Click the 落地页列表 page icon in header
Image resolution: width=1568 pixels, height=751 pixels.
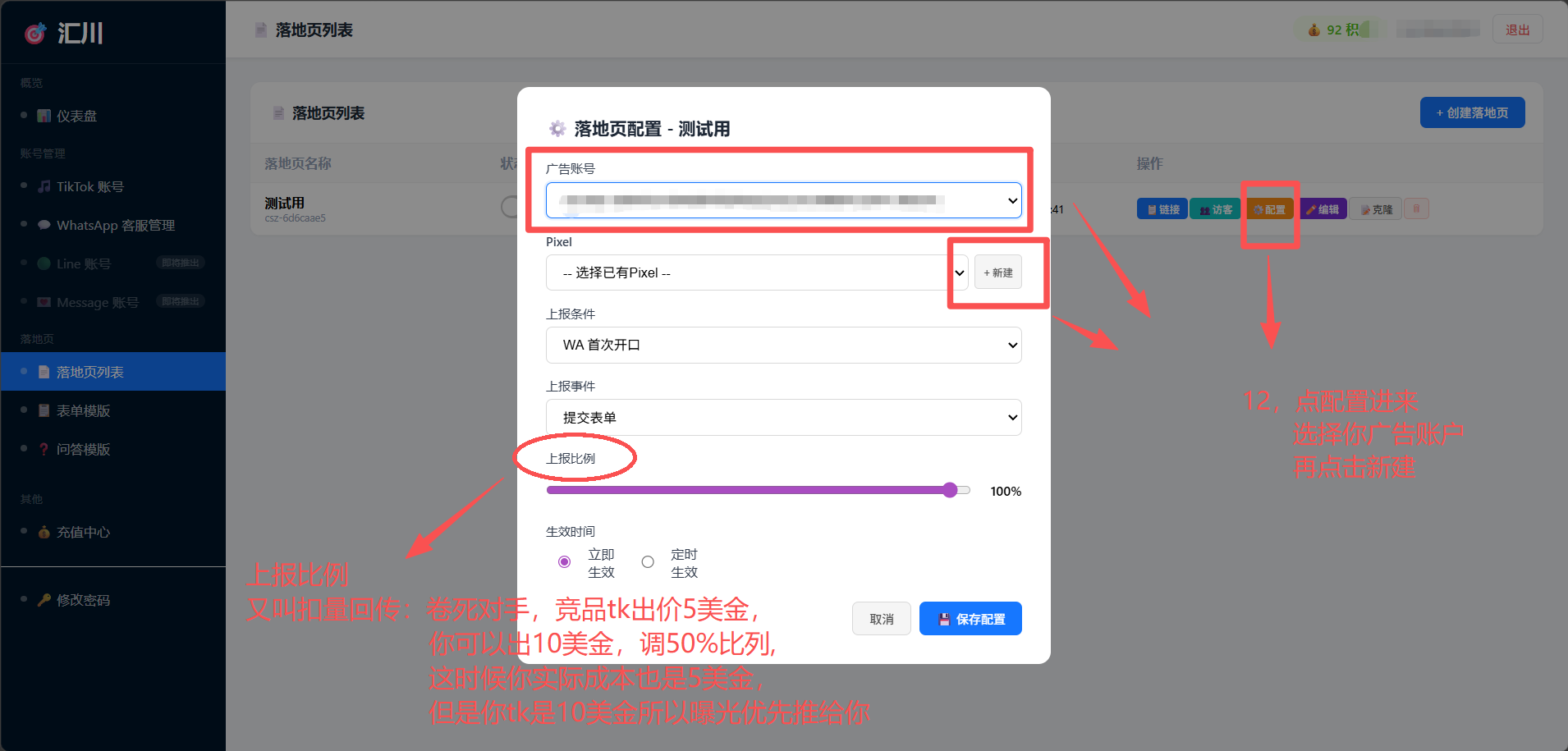pos(261,30)
